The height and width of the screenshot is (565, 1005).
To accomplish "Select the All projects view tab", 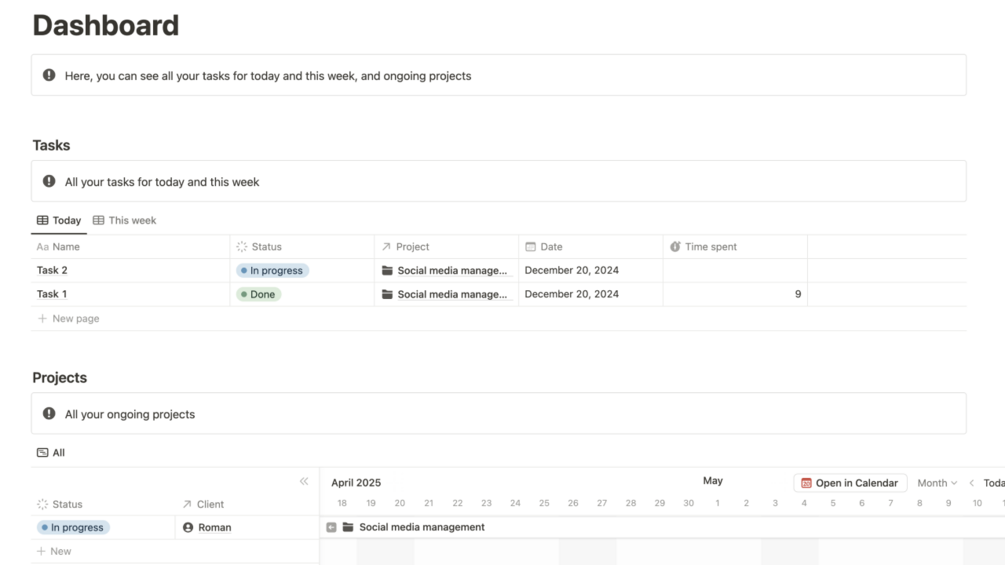I will [x=51, y=452].
